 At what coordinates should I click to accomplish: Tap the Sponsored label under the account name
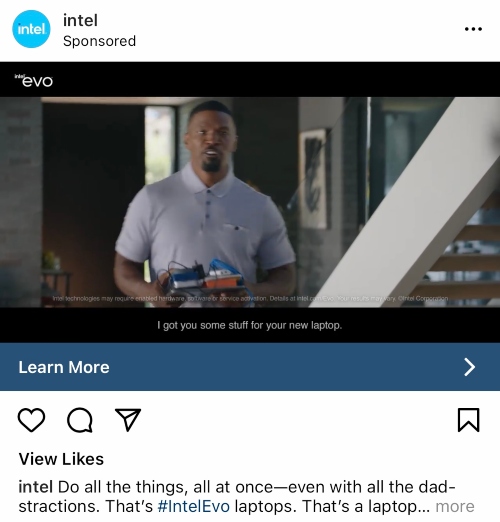click(99, 41)
